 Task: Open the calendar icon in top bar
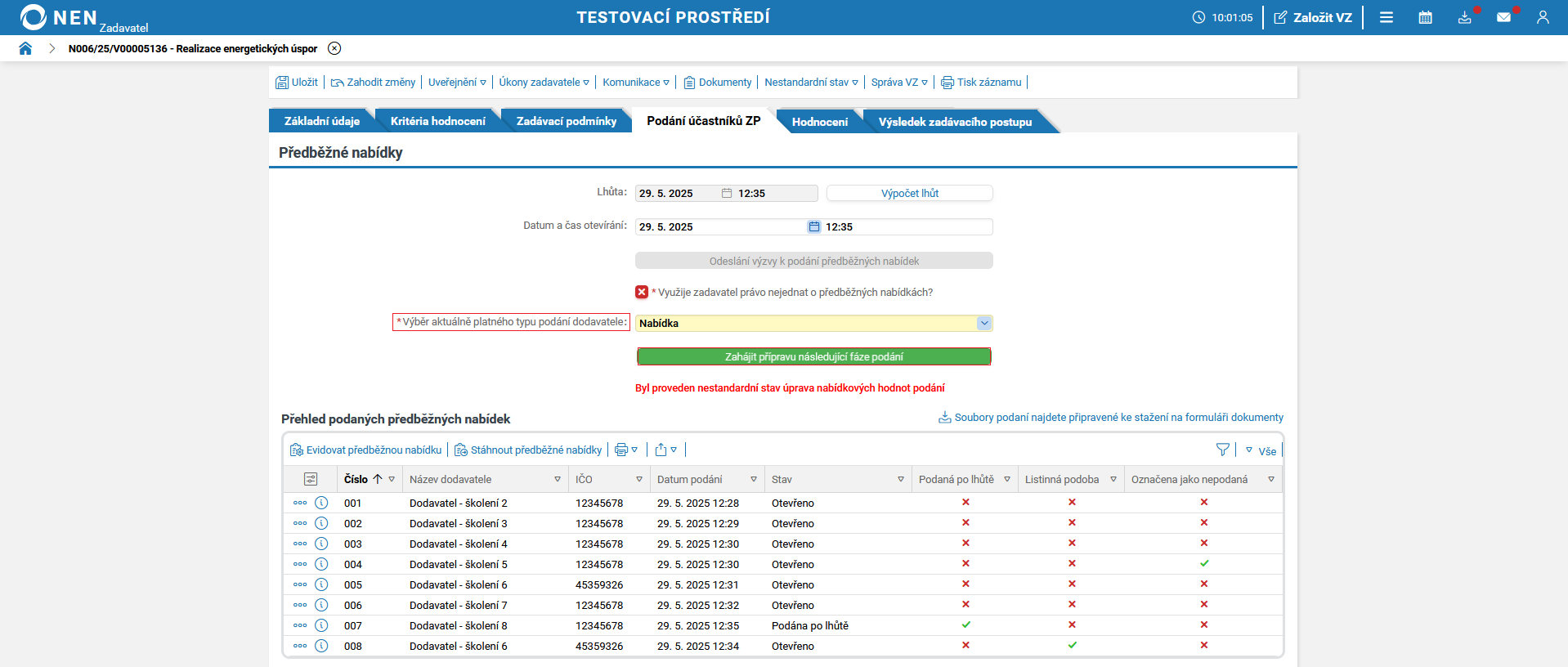[1425, 17]
